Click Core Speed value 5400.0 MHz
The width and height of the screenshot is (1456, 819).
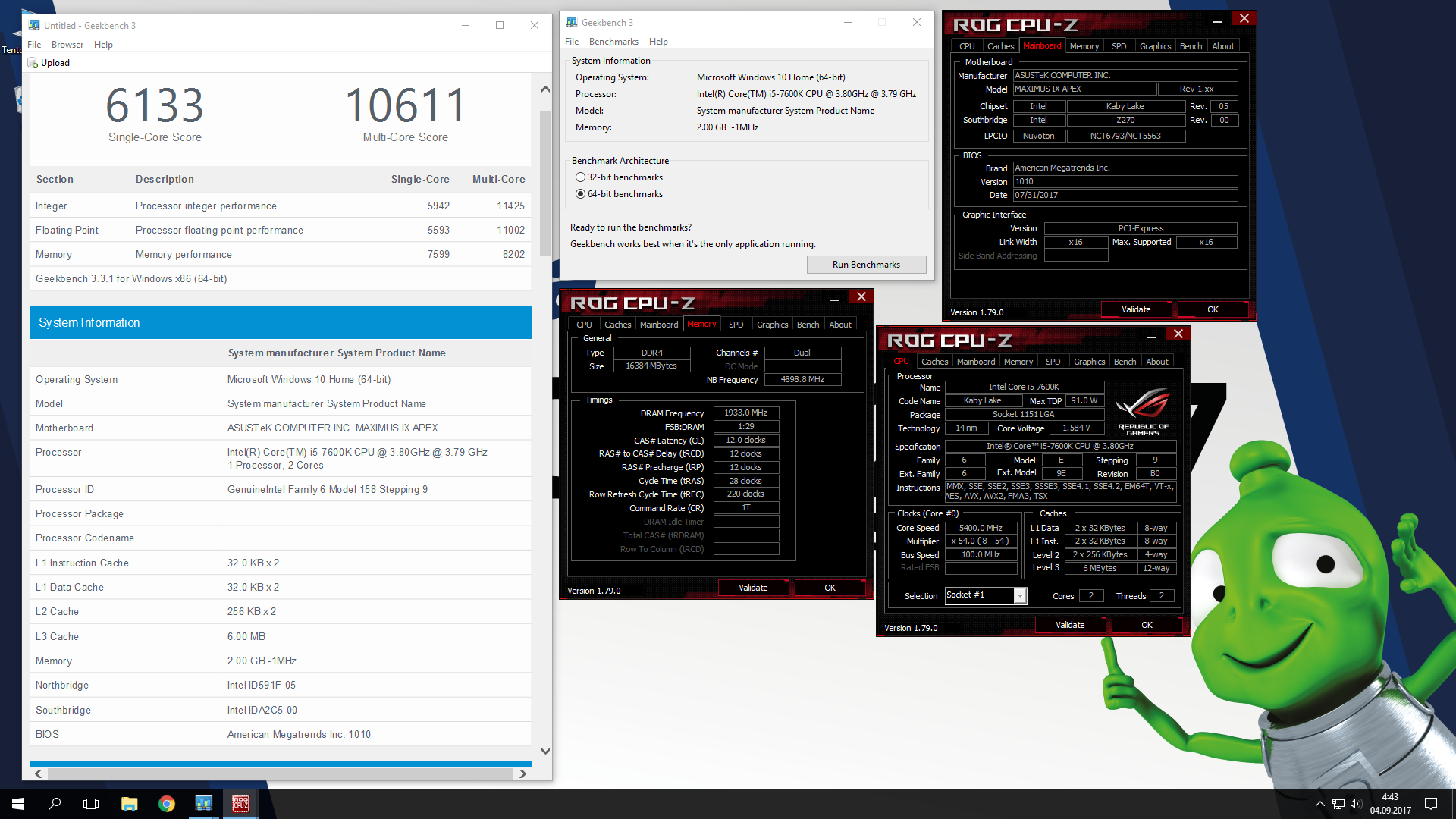[981, 528]
